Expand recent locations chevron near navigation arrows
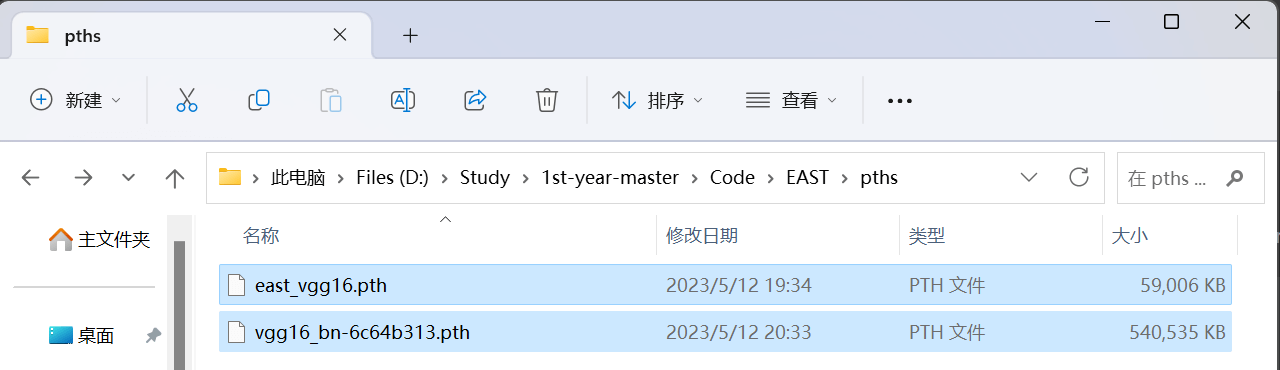 pyautogui.click(x=128, y=178)
